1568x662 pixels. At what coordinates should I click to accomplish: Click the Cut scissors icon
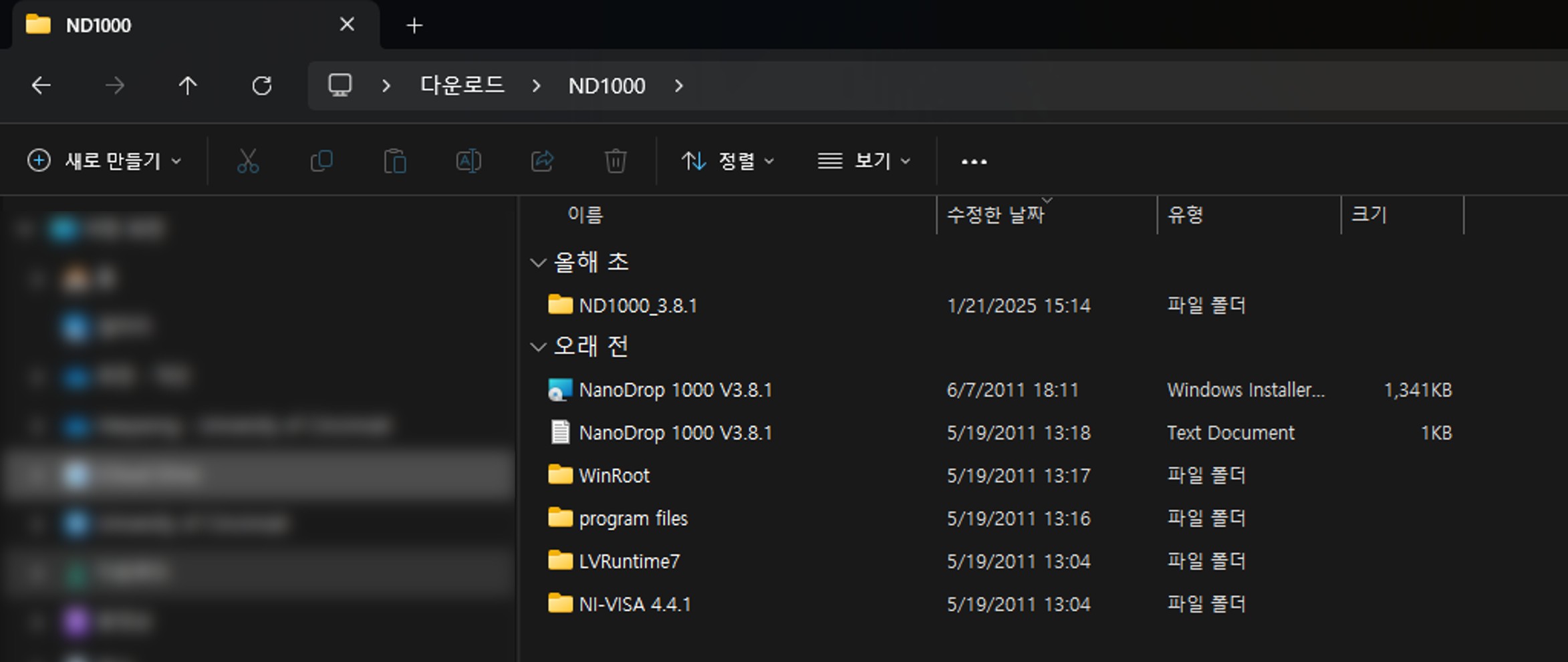pyautogui.click(x=248, y=161)
